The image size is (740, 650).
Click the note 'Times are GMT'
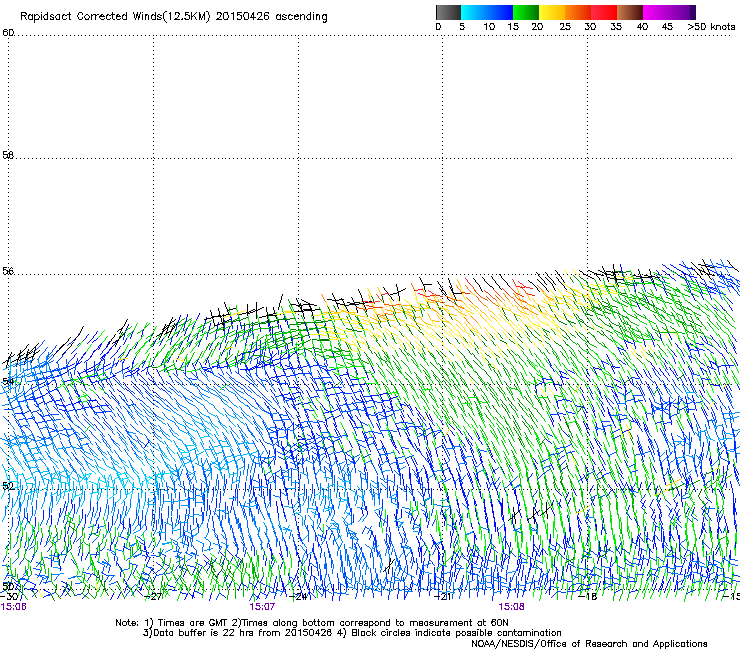click(193, 623)
